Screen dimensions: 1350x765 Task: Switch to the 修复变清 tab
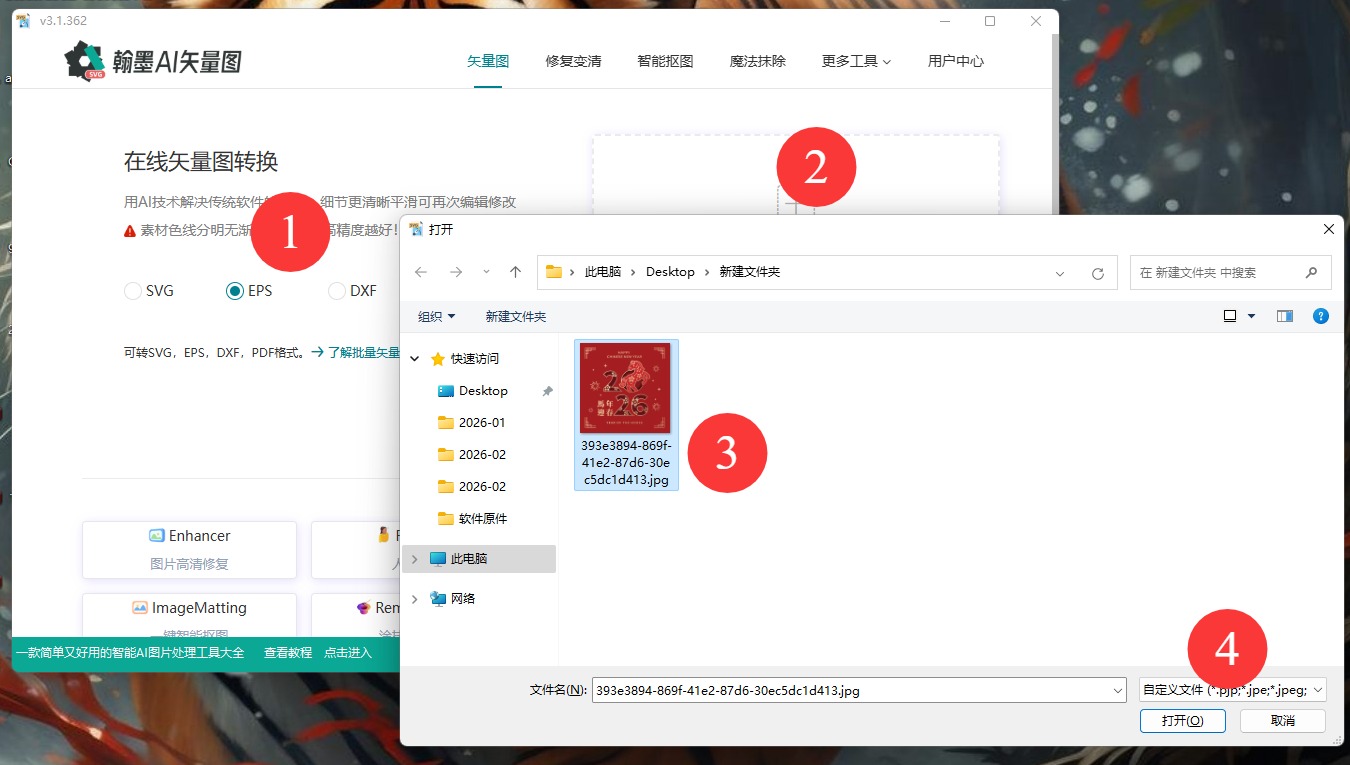pos(572,61)
